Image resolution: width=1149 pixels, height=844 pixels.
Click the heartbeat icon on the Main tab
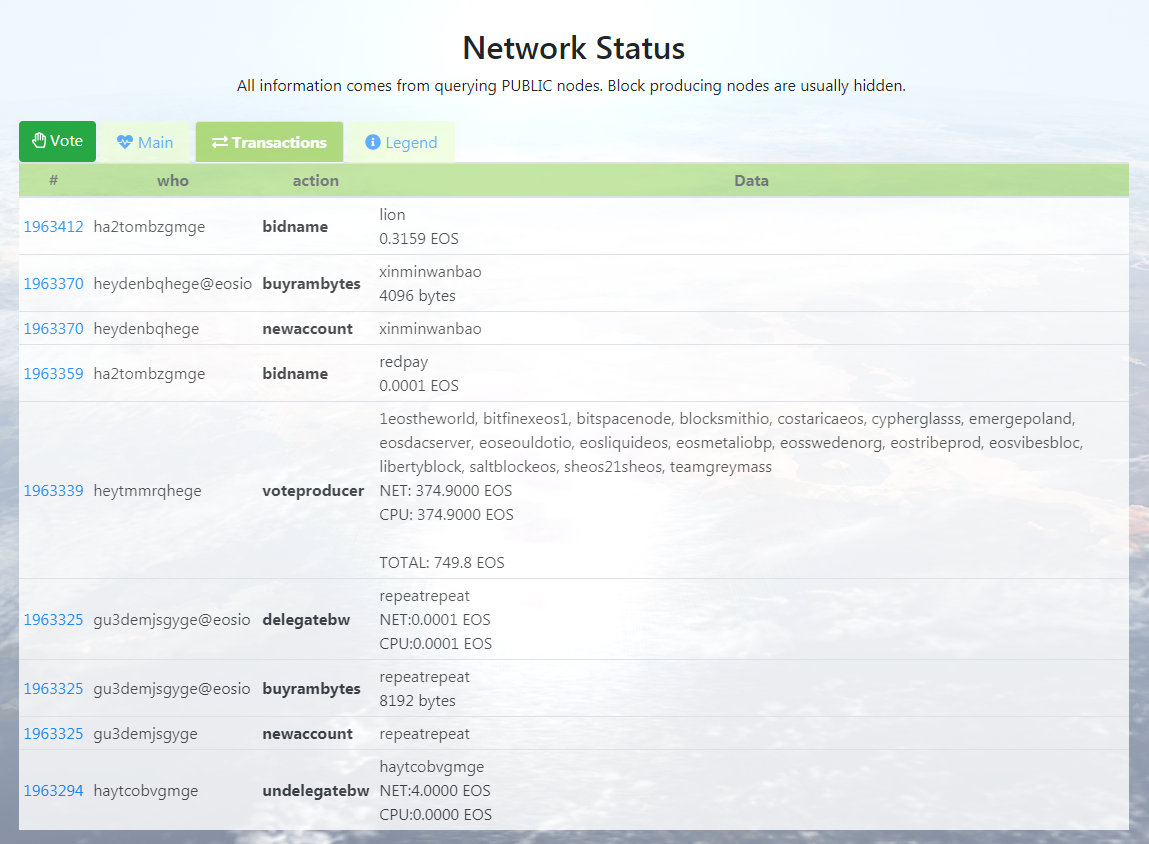pyautogui.click(x=124, y=142)
